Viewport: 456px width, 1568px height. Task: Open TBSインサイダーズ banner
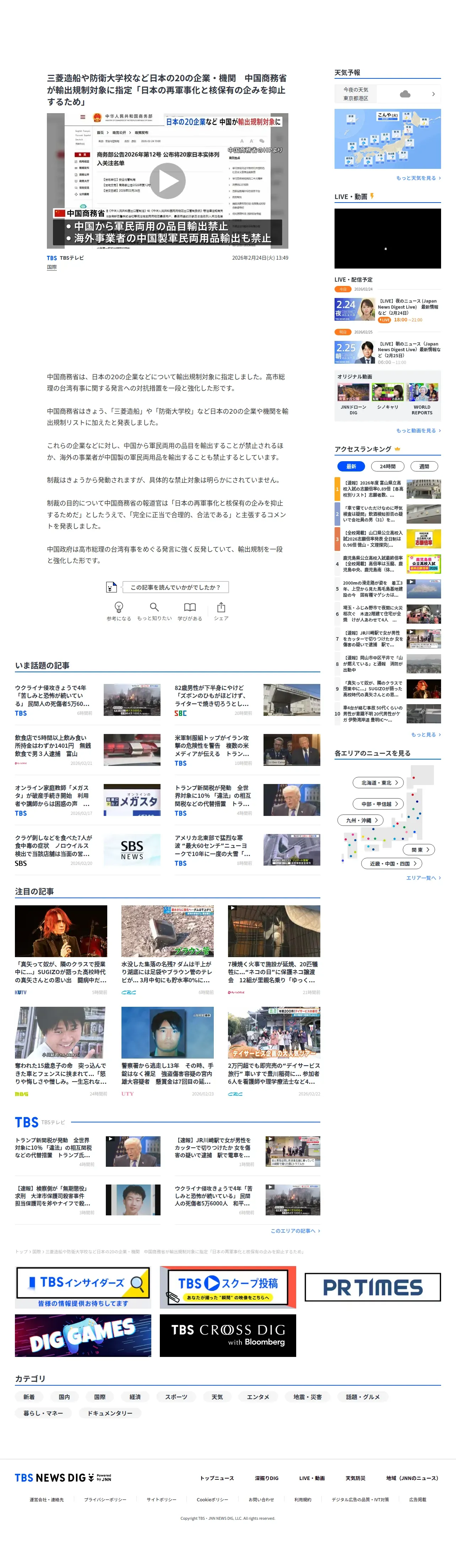point(83,1287)
